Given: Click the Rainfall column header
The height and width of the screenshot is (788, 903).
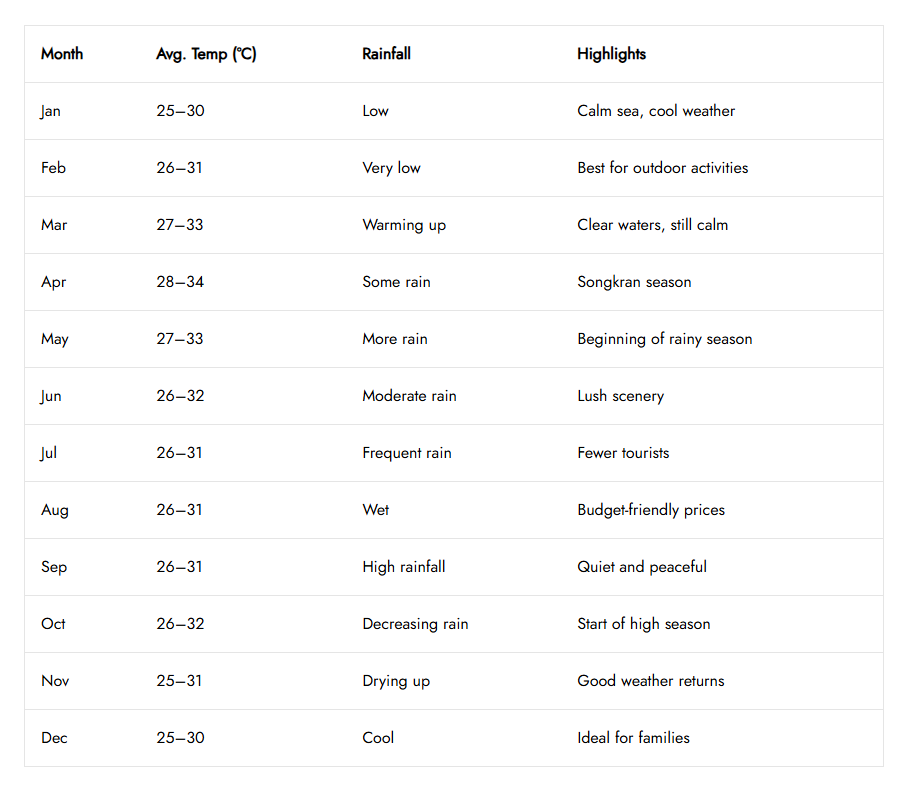Looking at the screenshot, I should tap(386, 54).
